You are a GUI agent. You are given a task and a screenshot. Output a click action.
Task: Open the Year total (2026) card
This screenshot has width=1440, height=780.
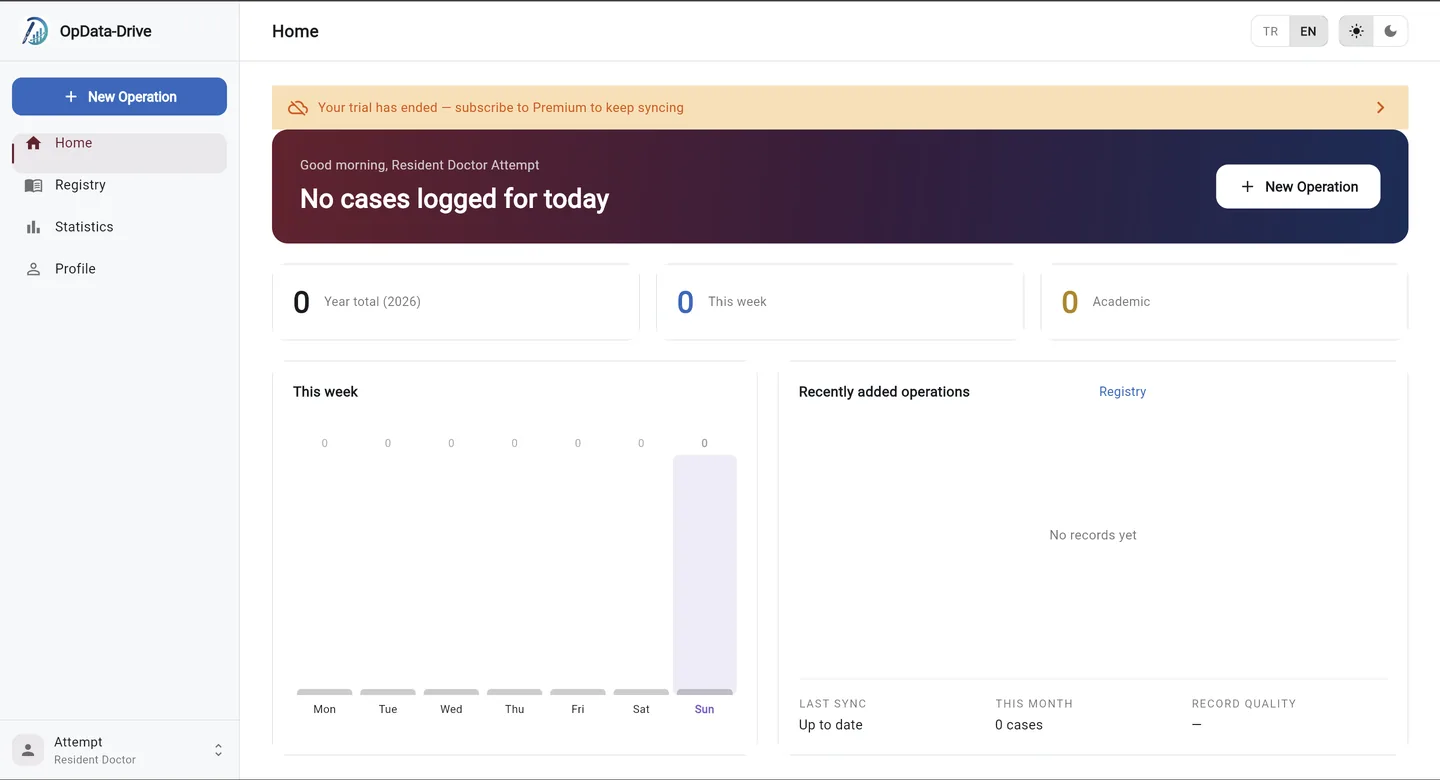(x=456, y=302)
